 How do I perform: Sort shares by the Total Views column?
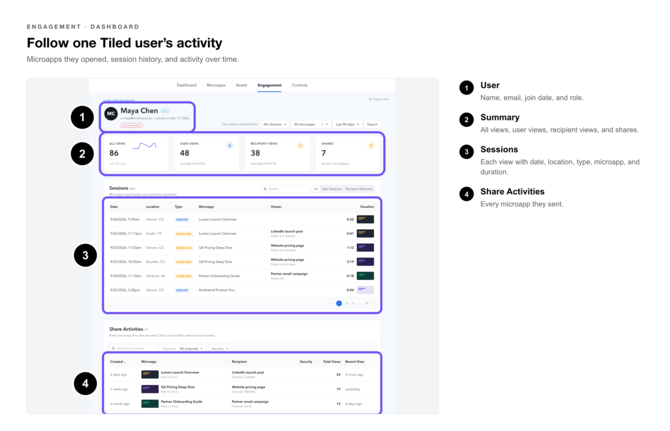332,362
